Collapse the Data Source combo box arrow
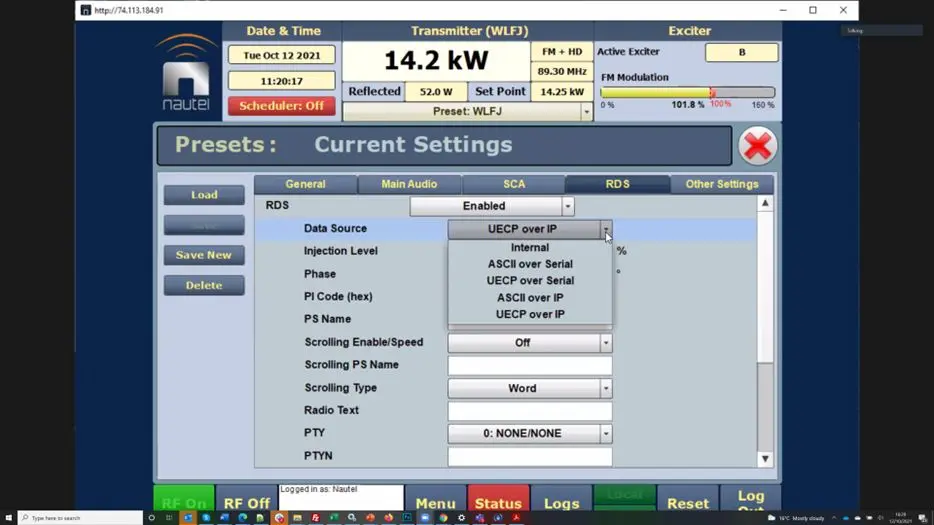The height and width of the screenshot is (525, 934). pyautogui.click(x=606, y=229)
